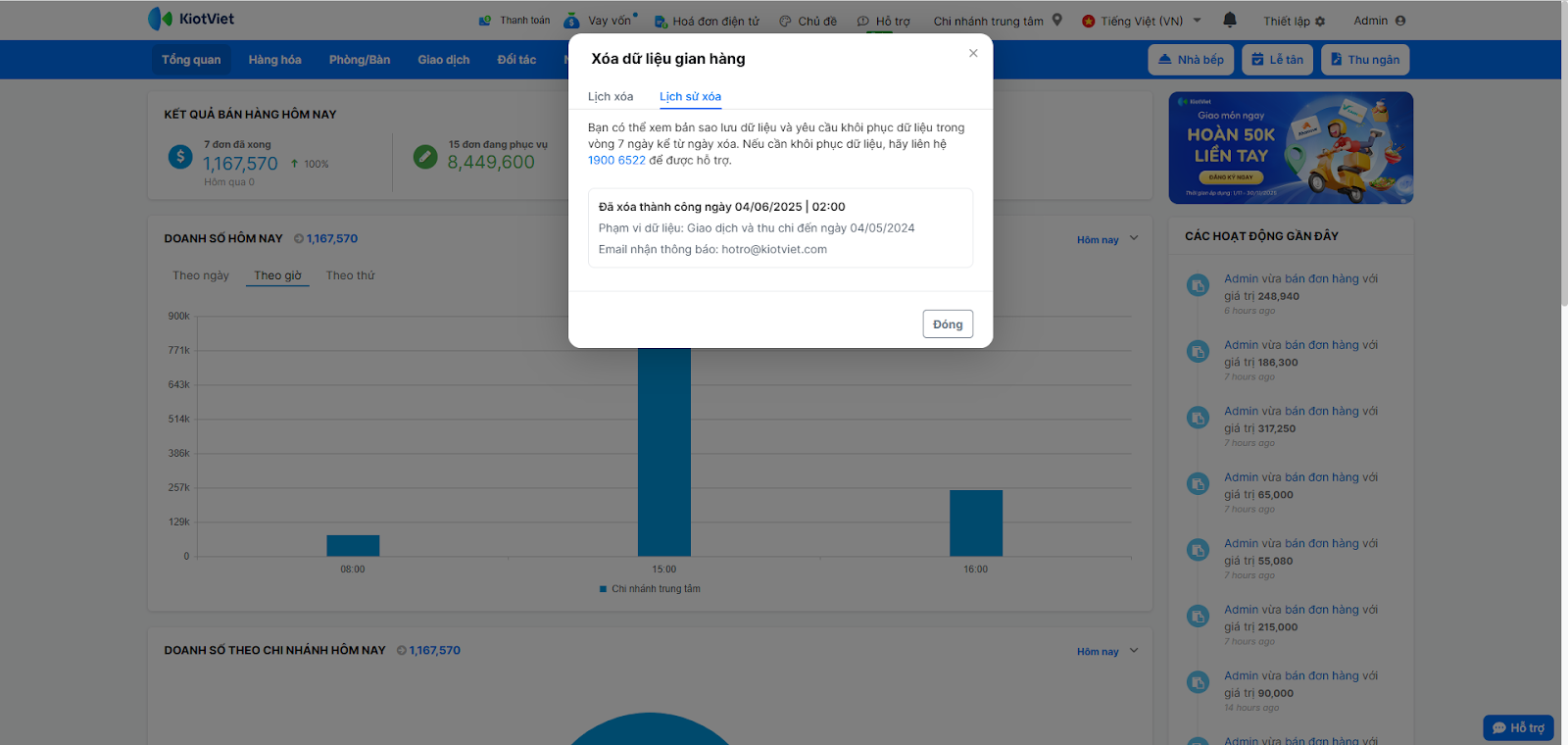Click activity icon for order 186,300

(1198, 351)
